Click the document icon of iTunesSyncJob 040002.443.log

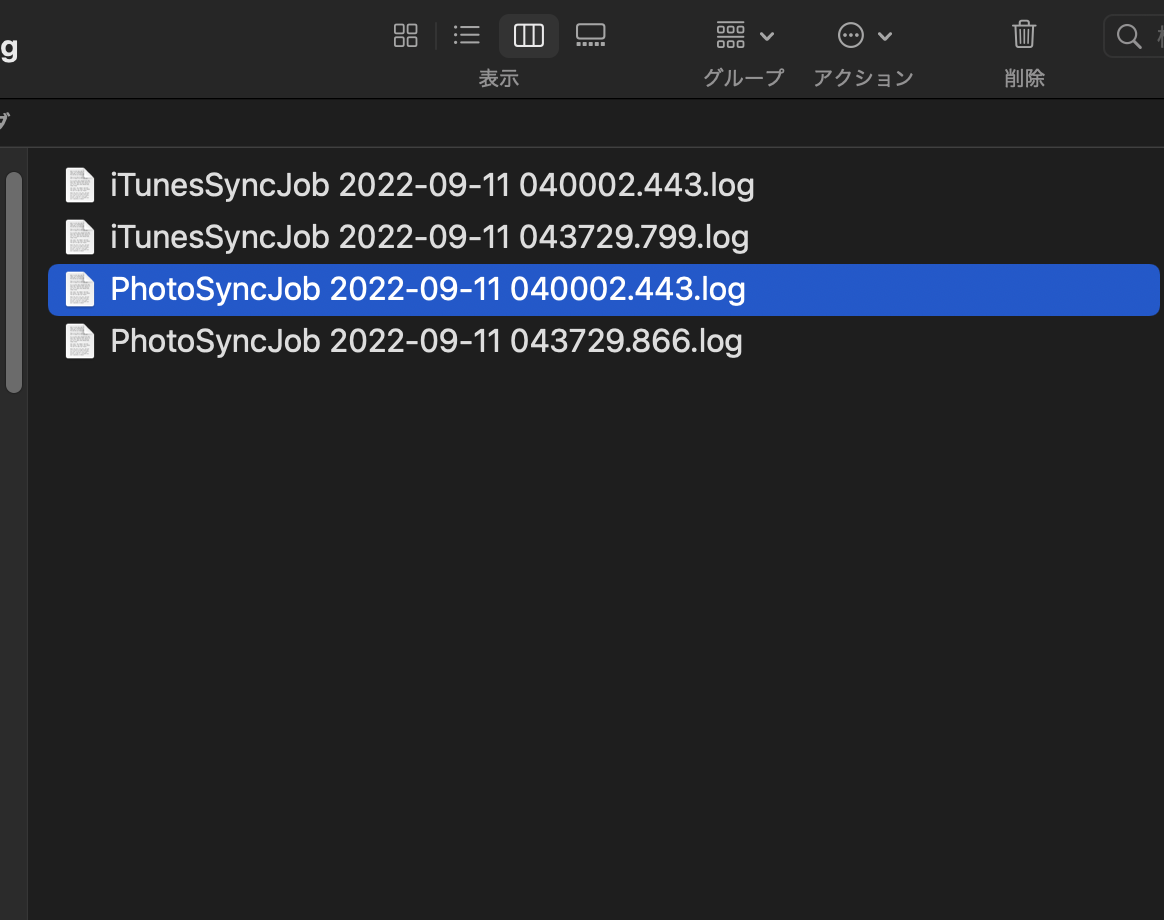pos(80,185)
